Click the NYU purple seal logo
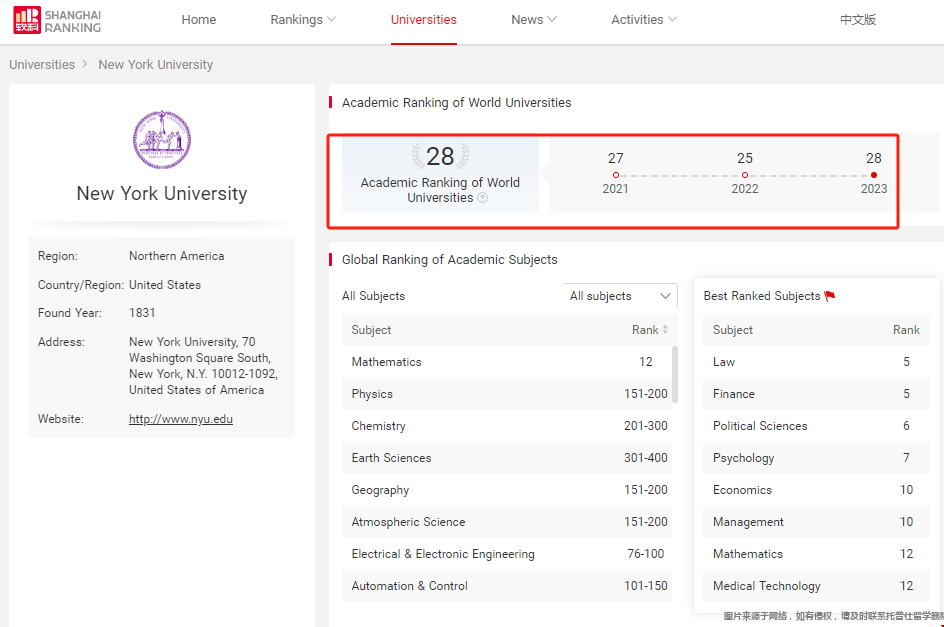 coord(162,140)
